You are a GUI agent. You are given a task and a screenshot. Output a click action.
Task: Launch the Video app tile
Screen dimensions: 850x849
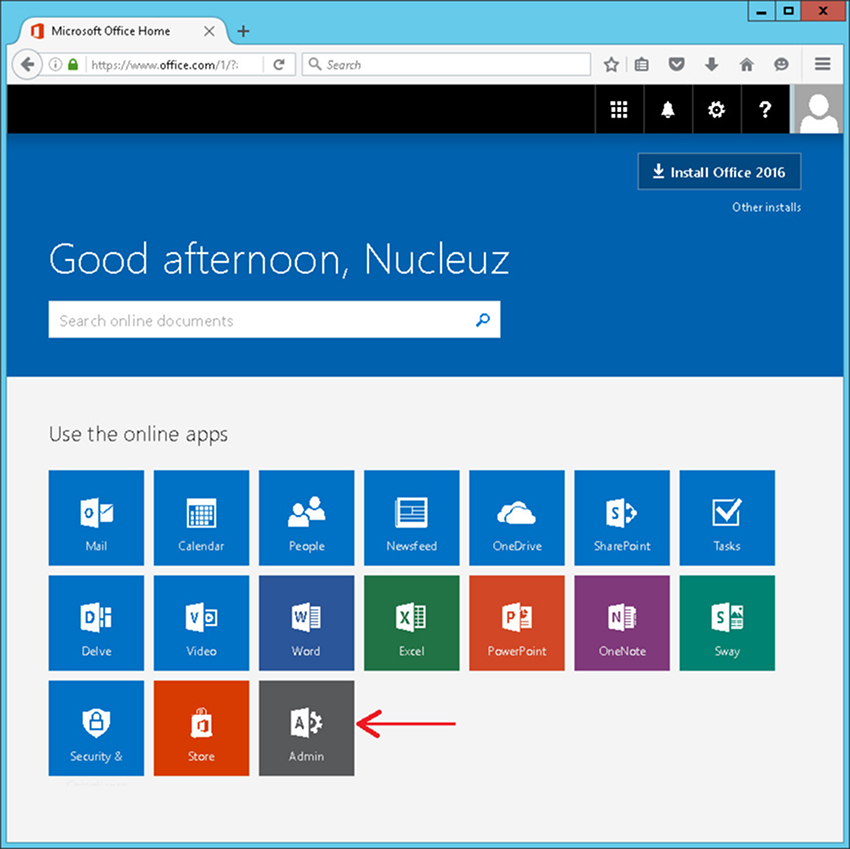(x=201, y=623)
